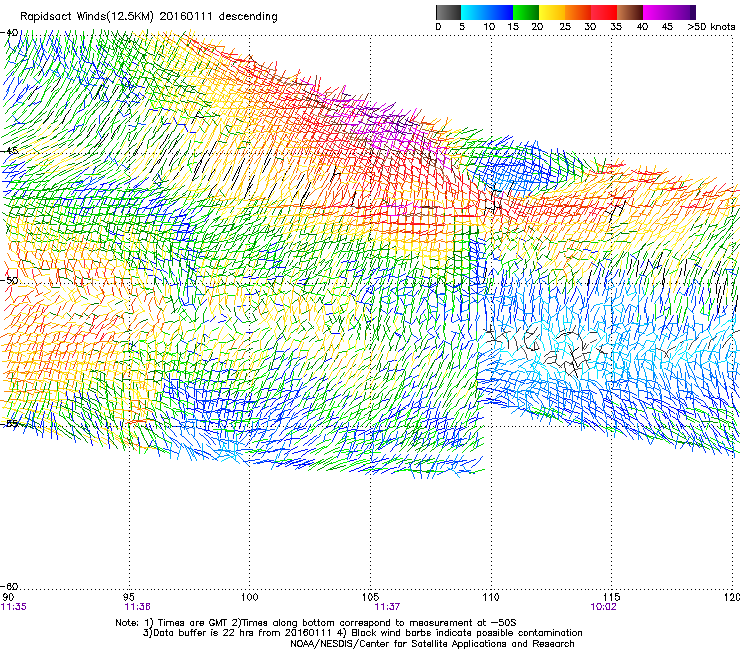Click the 'Rapidscat Winds(12.5KM) 20160111 descending' title

click(x=149, y=17)
